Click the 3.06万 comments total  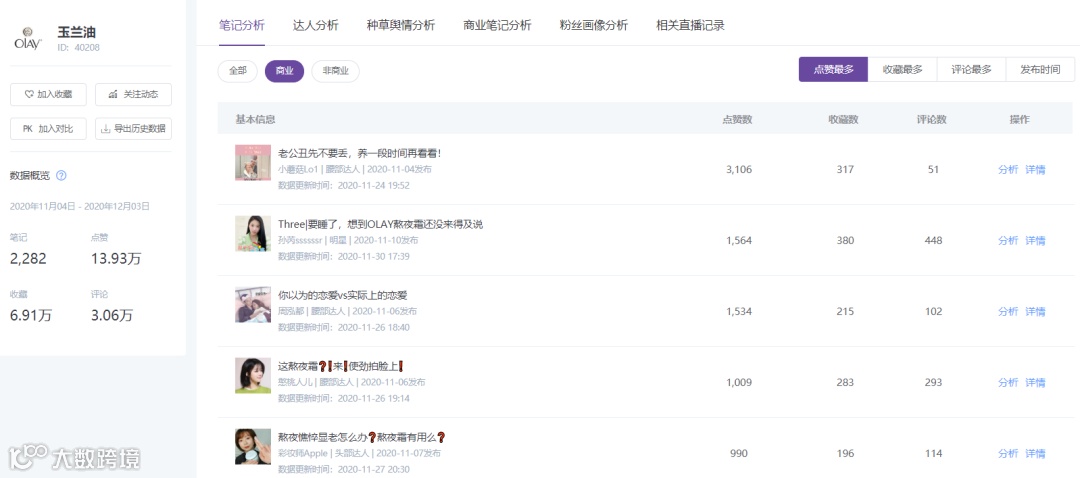(112, 315)
